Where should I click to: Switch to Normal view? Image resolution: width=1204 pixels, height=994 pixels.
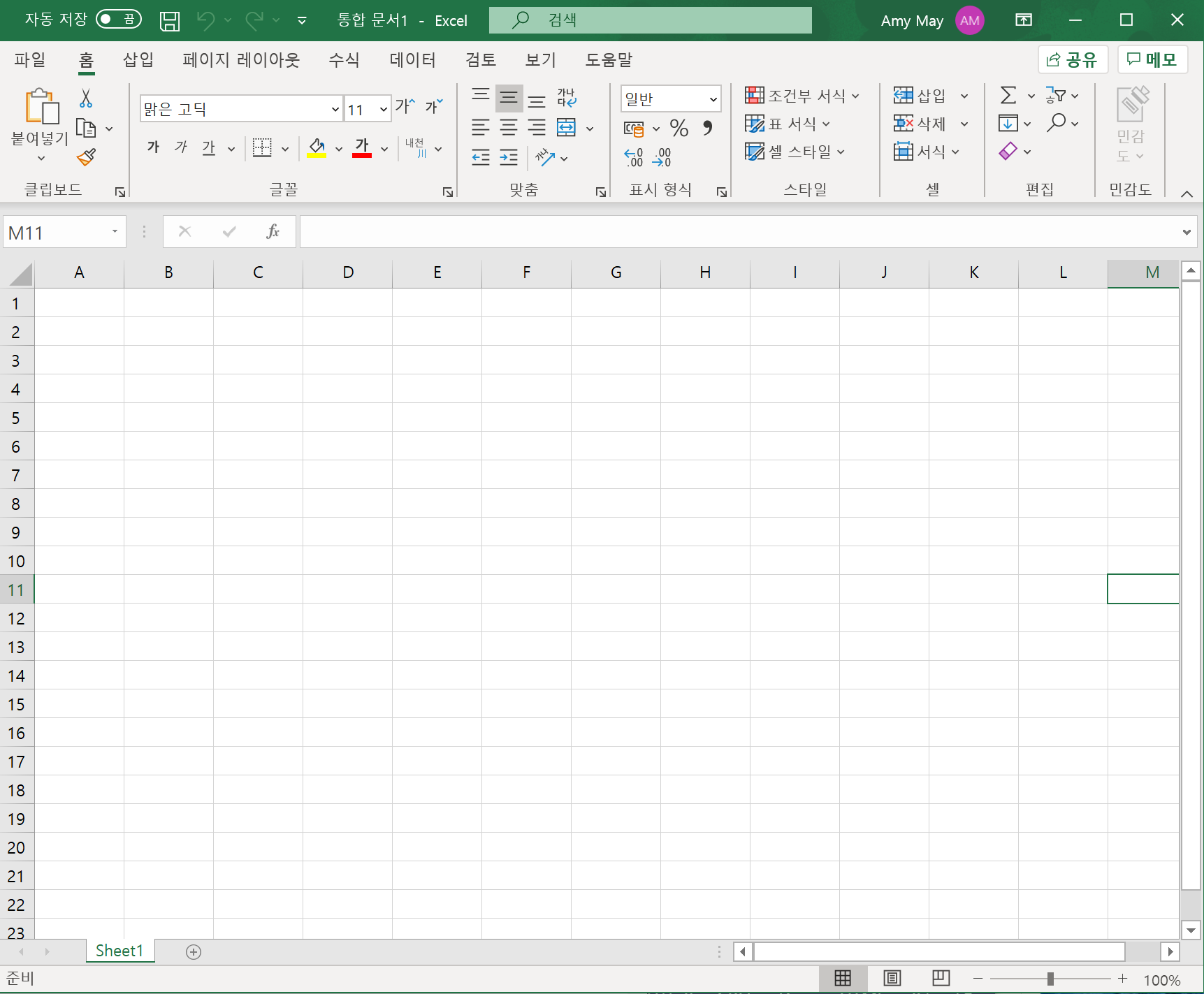click(843, 979)
